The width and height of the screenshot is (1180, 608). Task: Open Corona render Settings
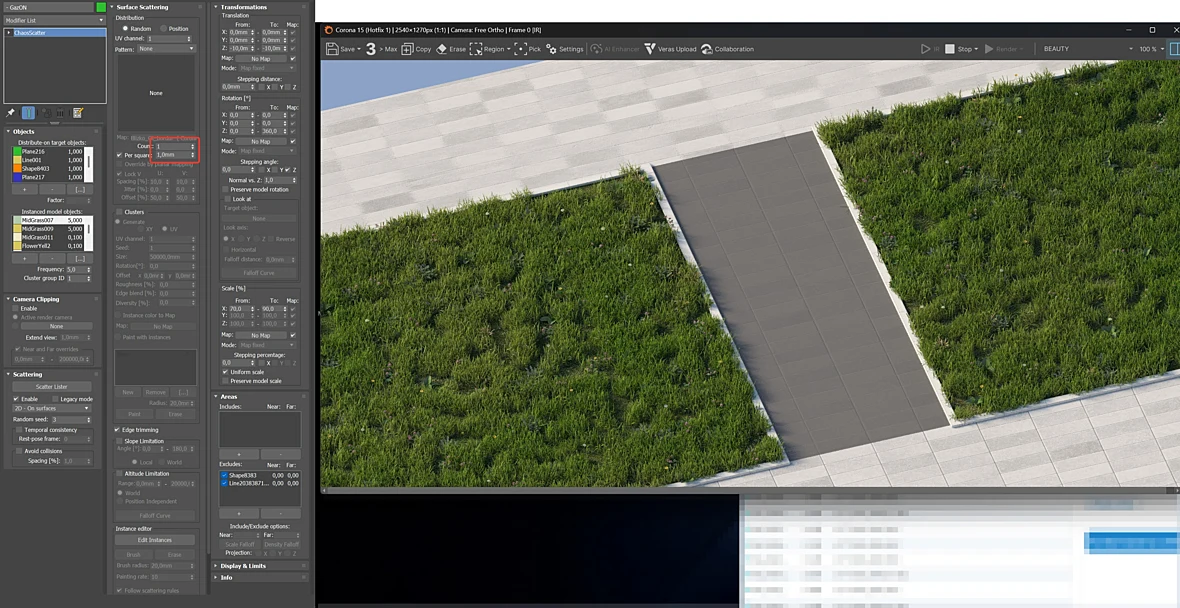point(552,49)
